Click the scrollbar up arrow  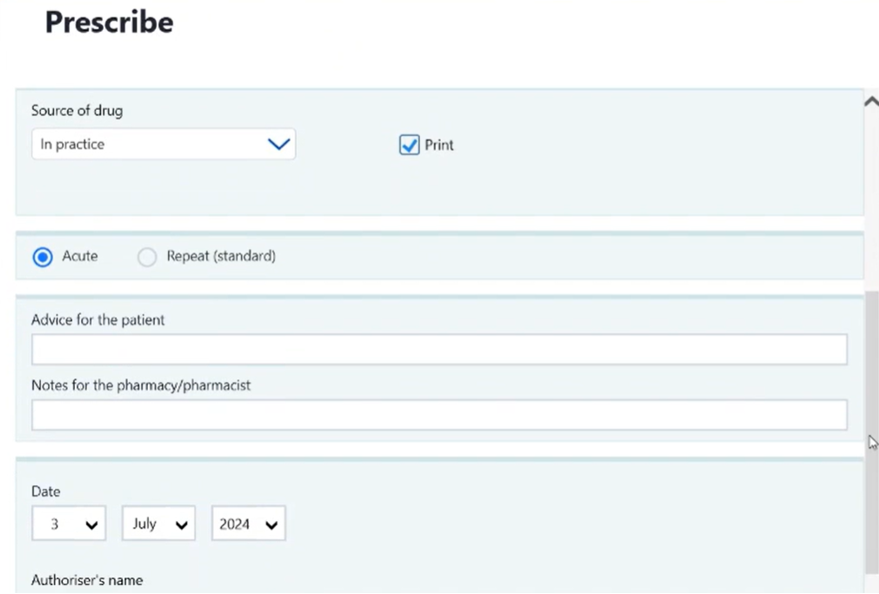872,101
